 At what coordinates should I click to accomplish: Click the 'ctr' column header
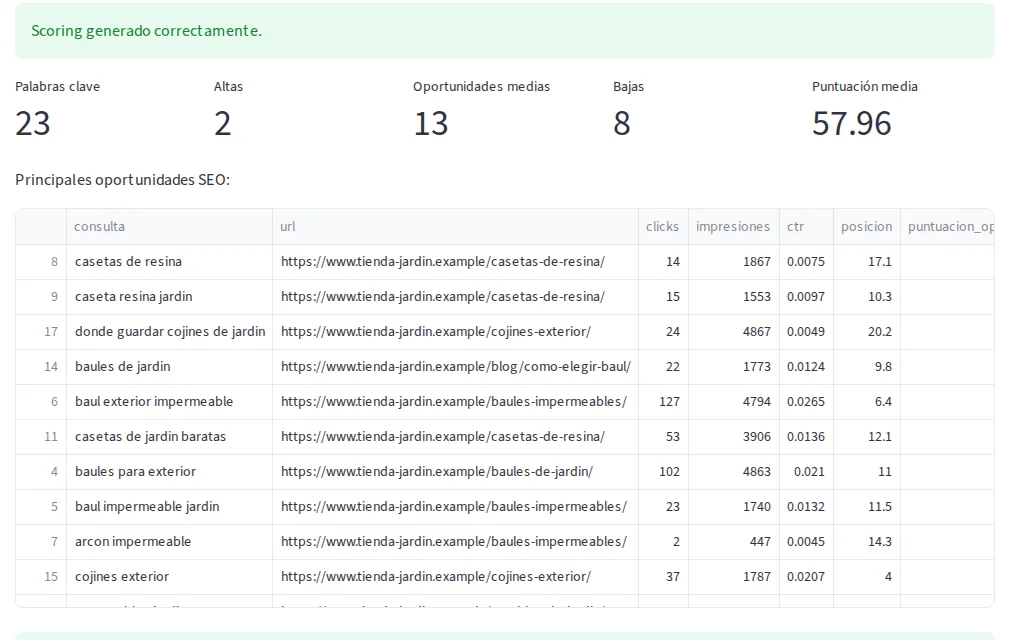806,226
